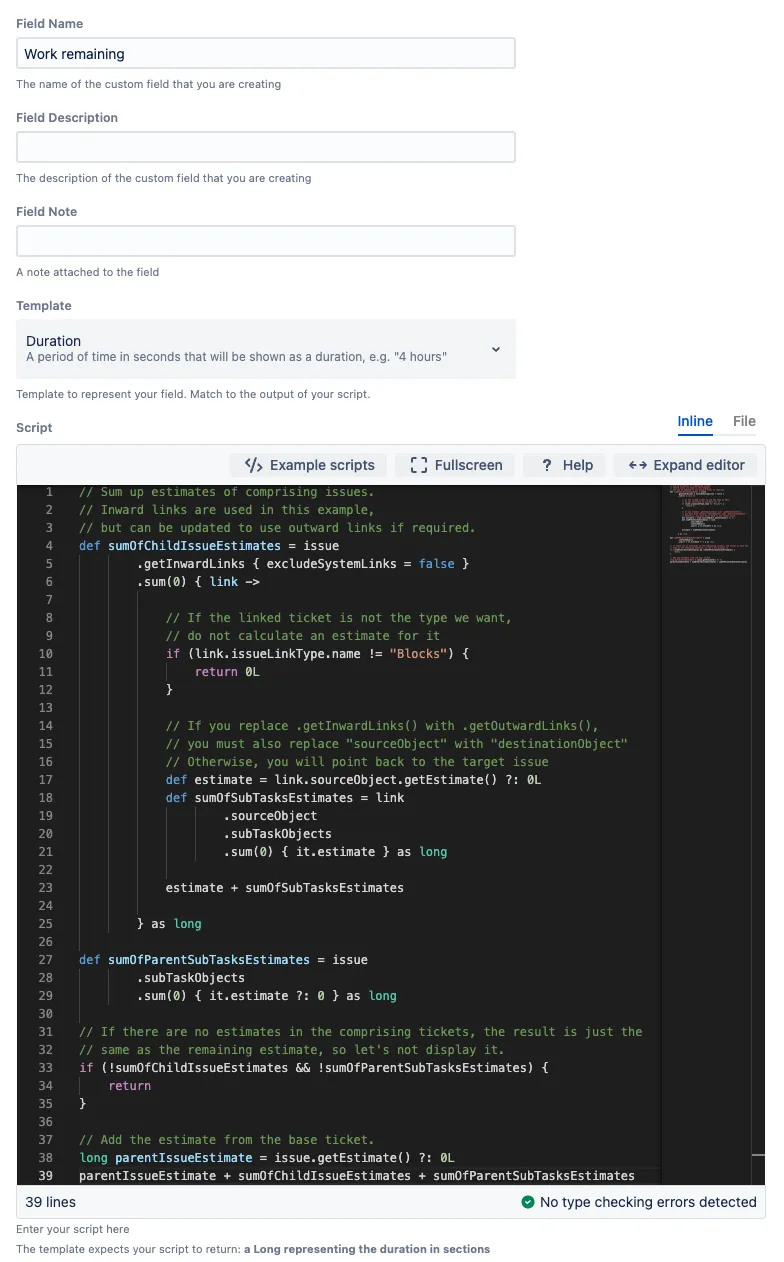The height and width of the screenshot is (1262, 784).
Task: Open the editor Help button
Action: [566, 465]
